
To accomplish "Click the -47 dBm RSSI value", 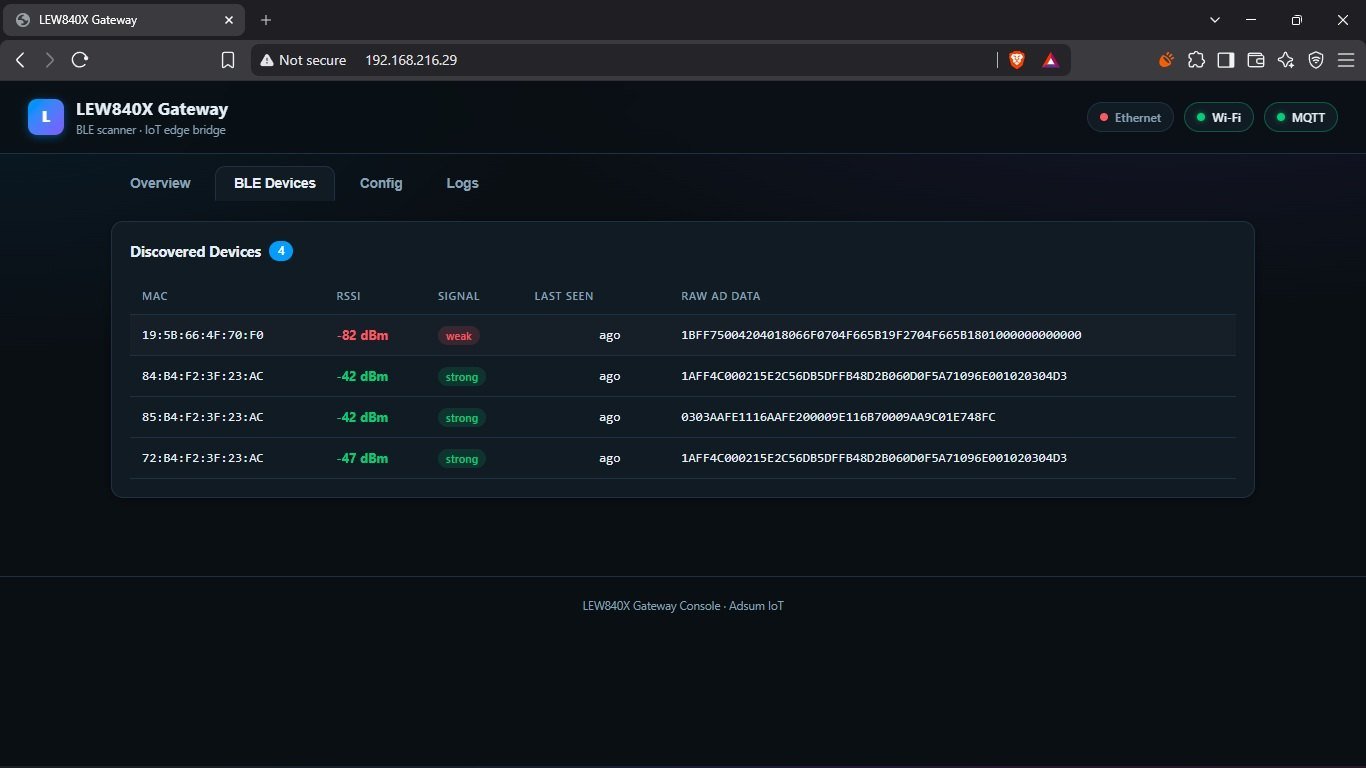I will click(362, 458).
